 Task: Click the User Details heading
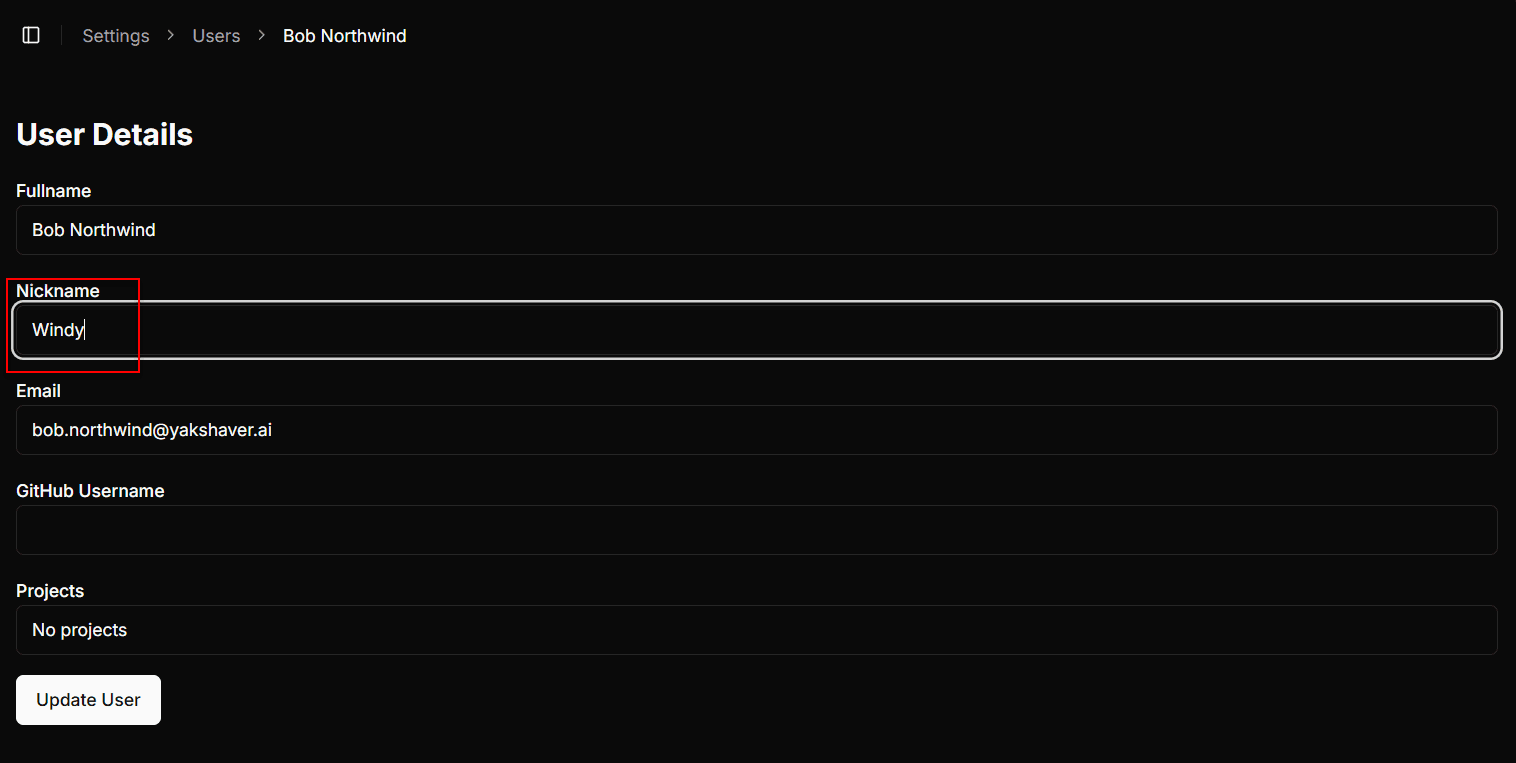(105, 135)
